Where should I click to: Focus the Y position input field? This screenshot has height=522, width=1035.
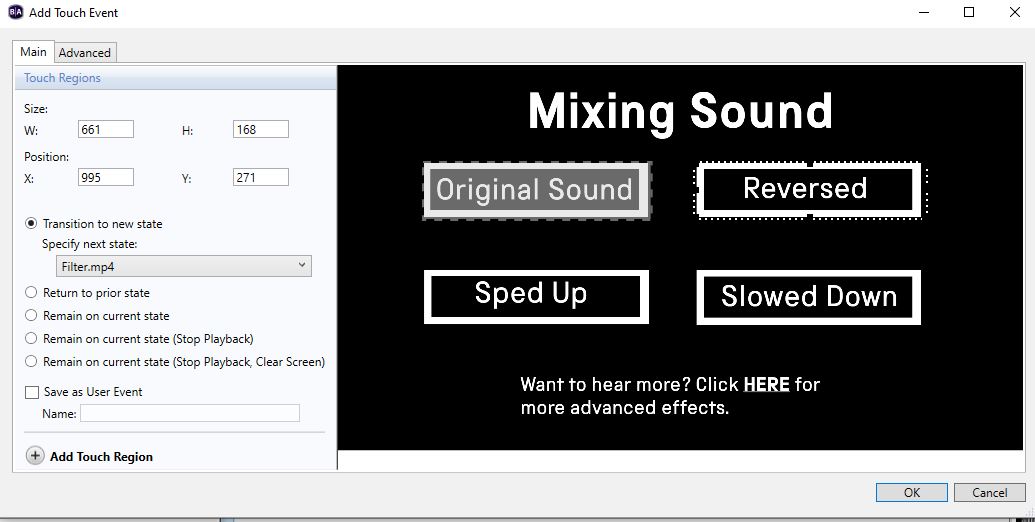coord(260,177)
